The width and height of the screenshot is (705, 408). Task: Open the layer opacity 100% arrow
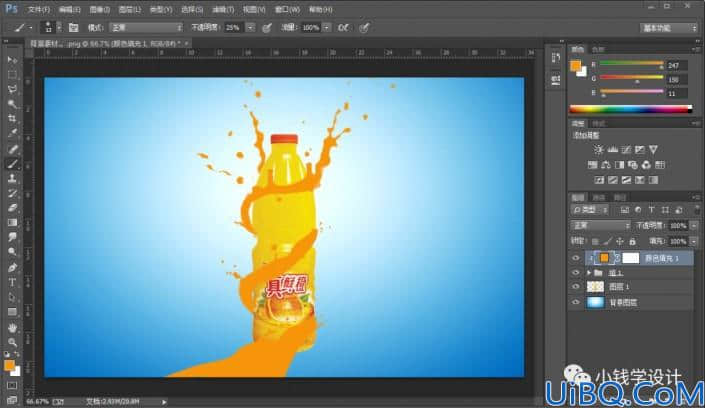[x=694, y=225]
